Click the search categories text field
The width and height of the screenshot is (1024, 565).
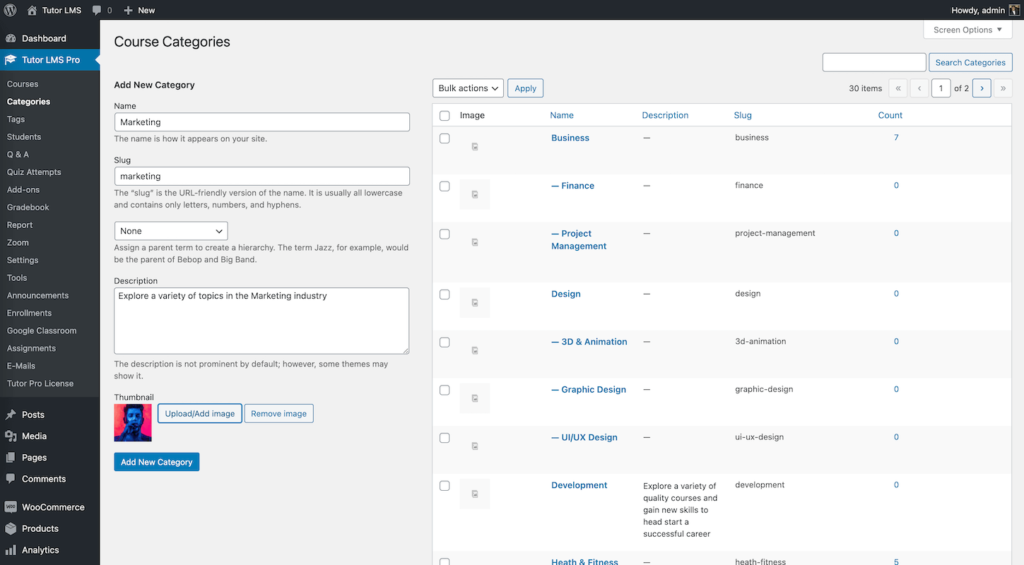coord(874,62)
